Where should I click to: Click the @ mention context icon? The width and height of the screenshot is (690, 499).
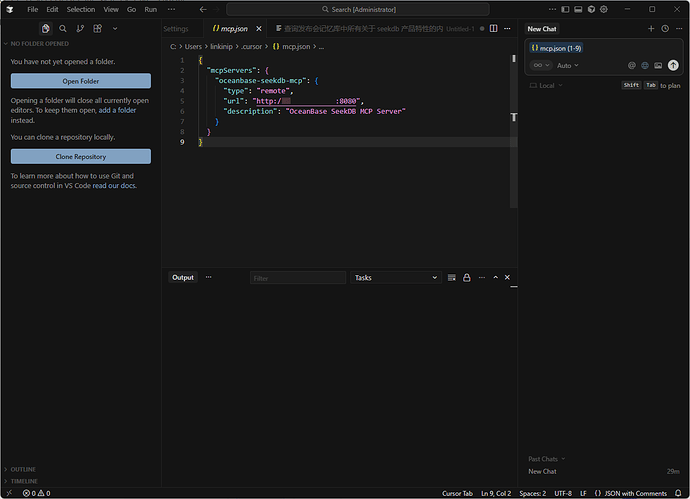[631, 66]
